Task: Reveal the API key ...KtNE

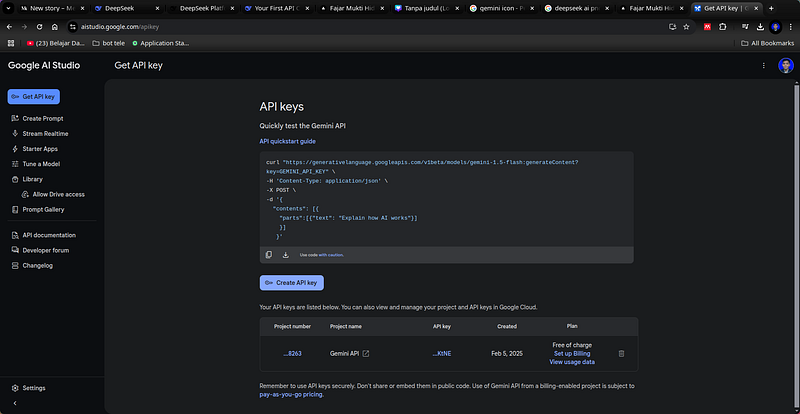Action: [442, 353]
